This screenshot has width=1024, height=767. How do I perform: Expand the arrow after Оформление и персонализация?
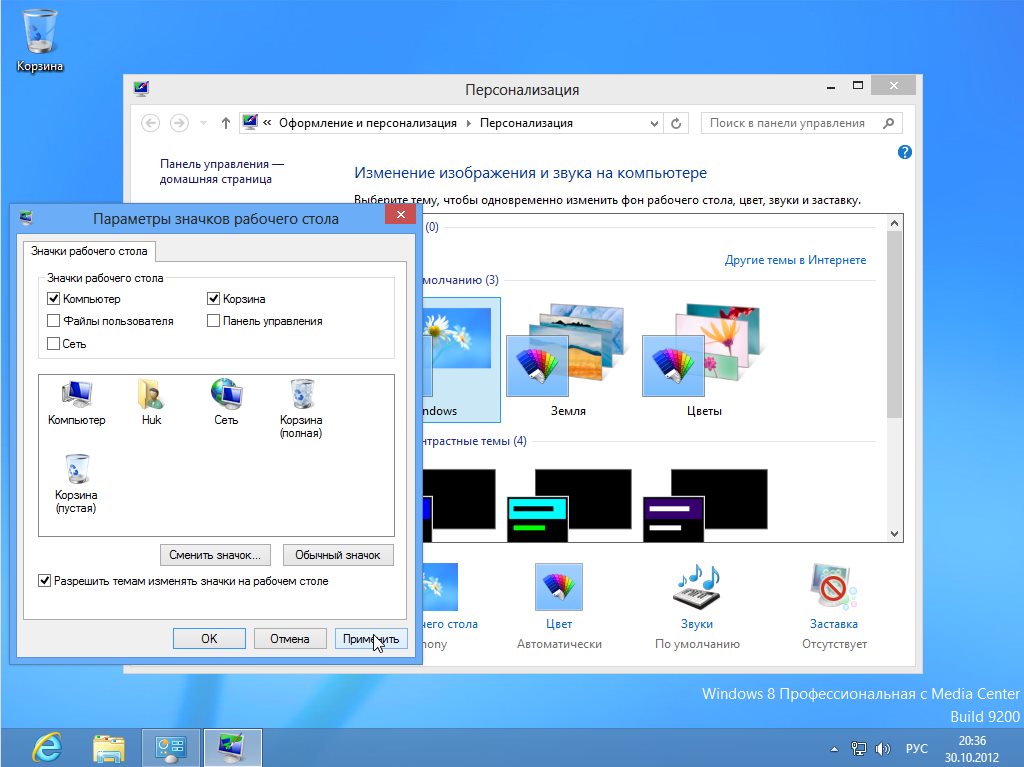[468, 123]
